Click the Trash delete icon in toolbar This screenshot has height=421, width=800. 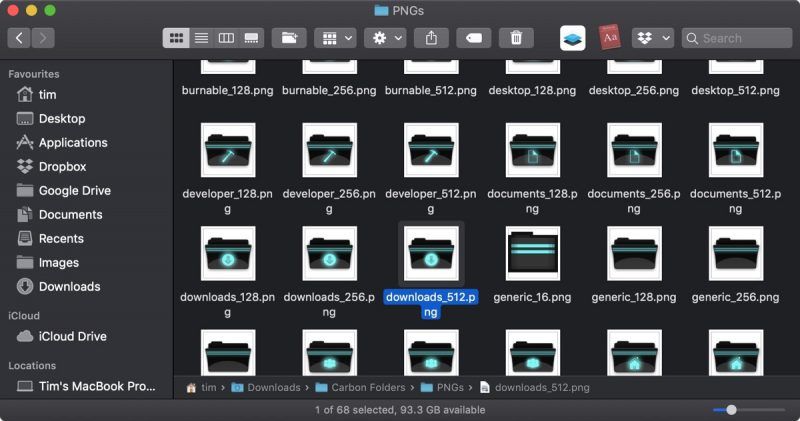coord(516,38)
